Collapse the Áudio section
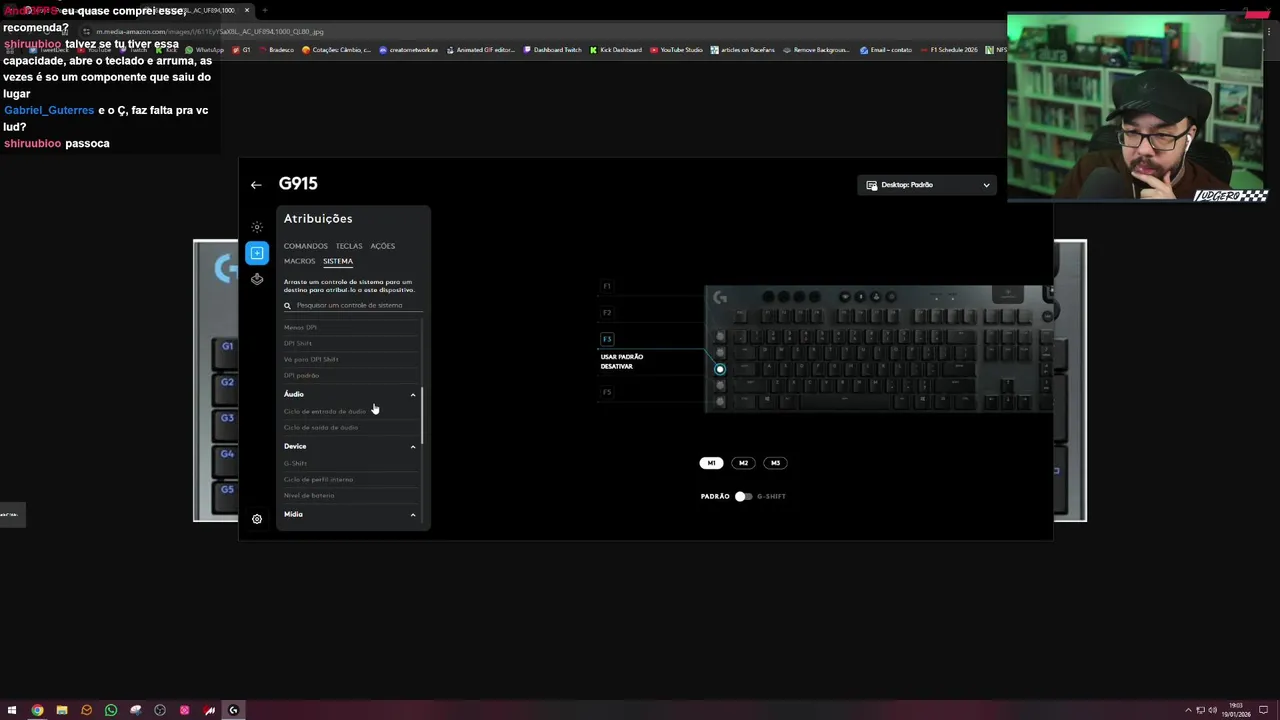The width and height of the screenshot is (1280, 720). [x=413, y=395]
